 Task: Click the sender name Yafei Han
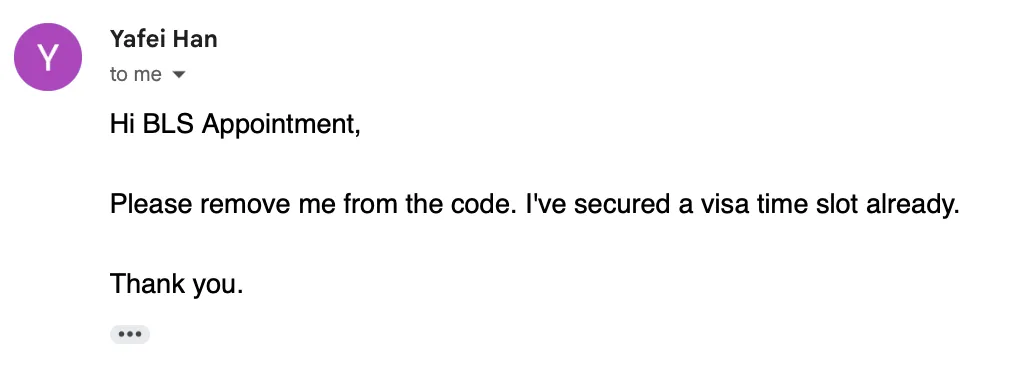pos(164,39)
